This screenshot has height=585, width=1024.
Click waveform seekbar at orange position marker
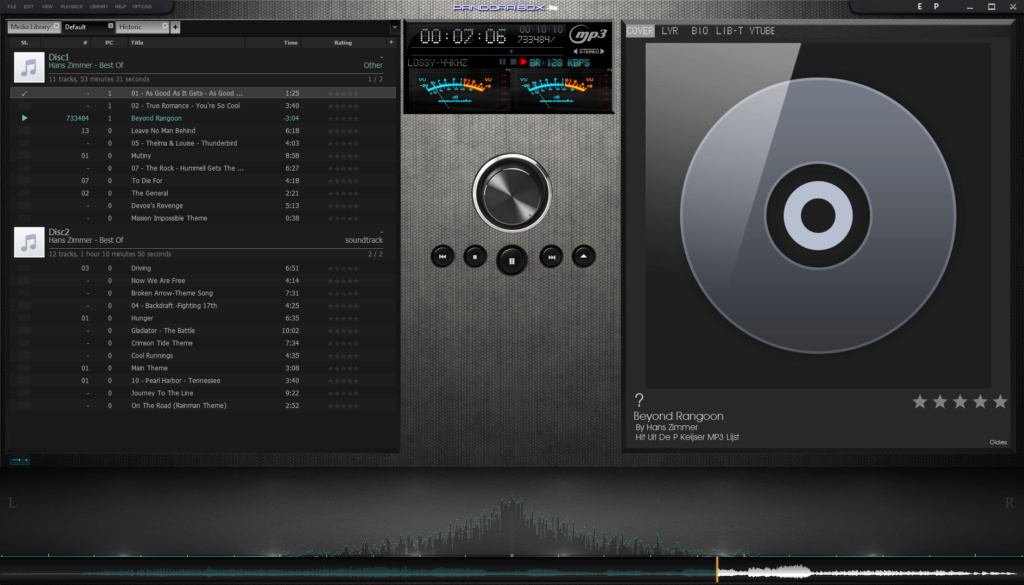716,570
